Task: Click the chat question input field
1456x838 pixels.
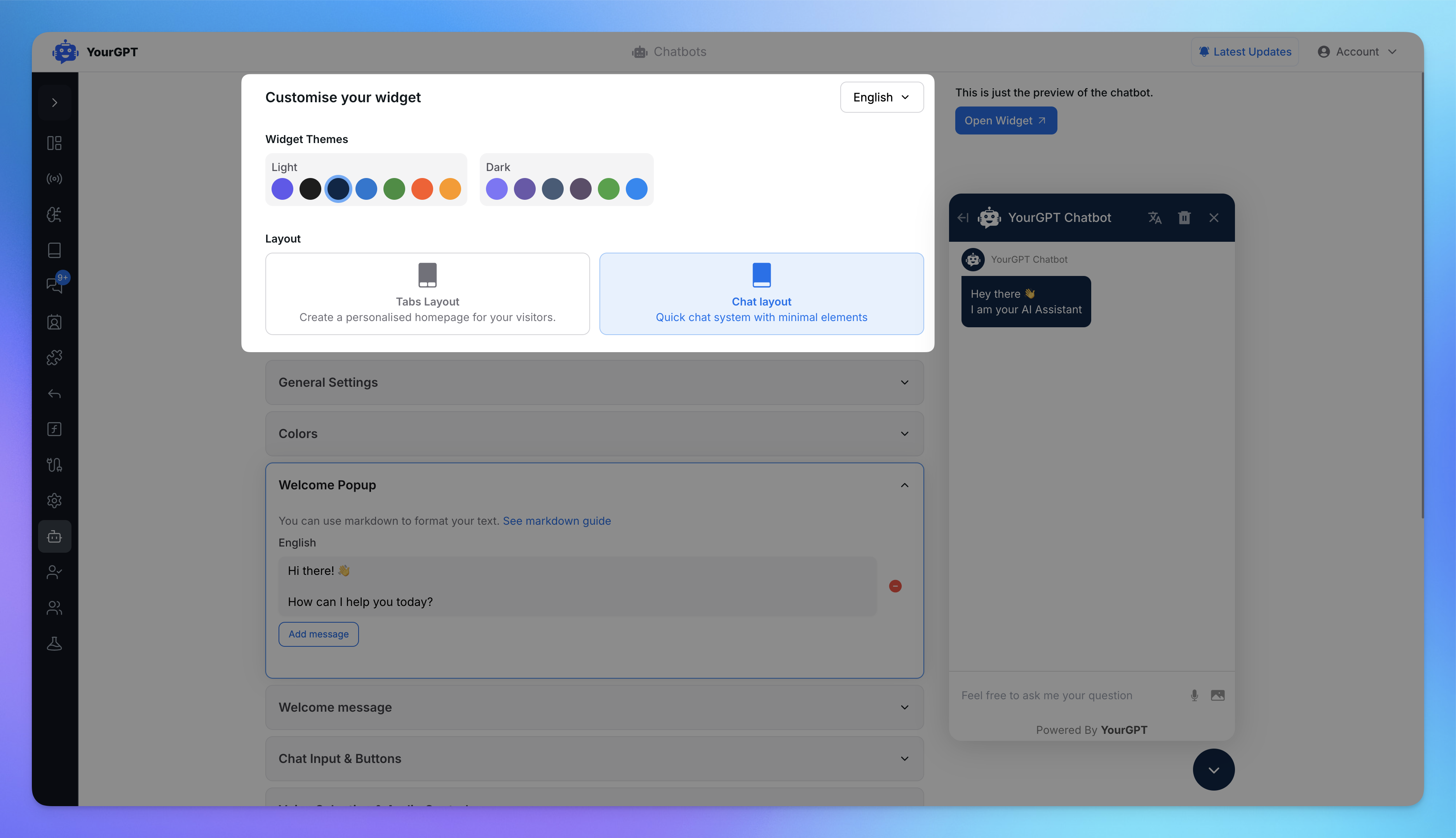Action: (x=1070, y=695)
